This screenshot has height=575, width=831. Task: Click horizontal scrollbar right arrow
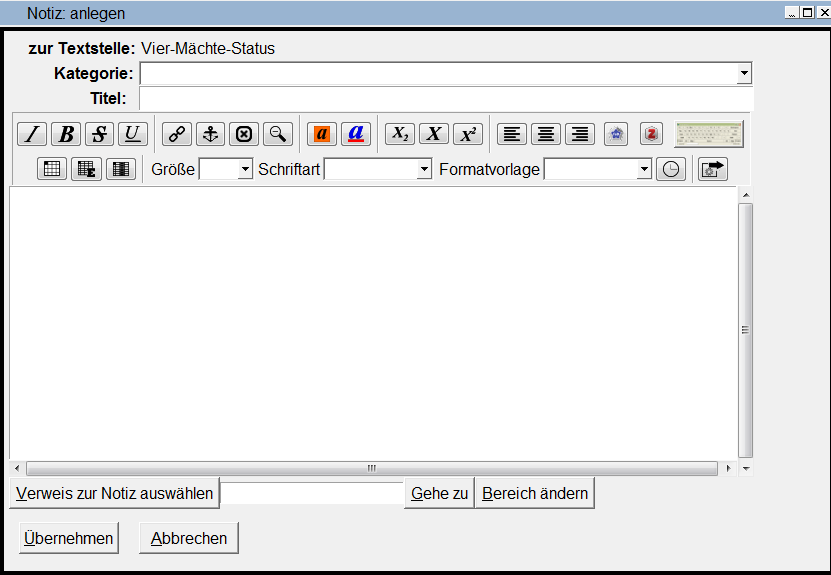click(x=729, y=468)
